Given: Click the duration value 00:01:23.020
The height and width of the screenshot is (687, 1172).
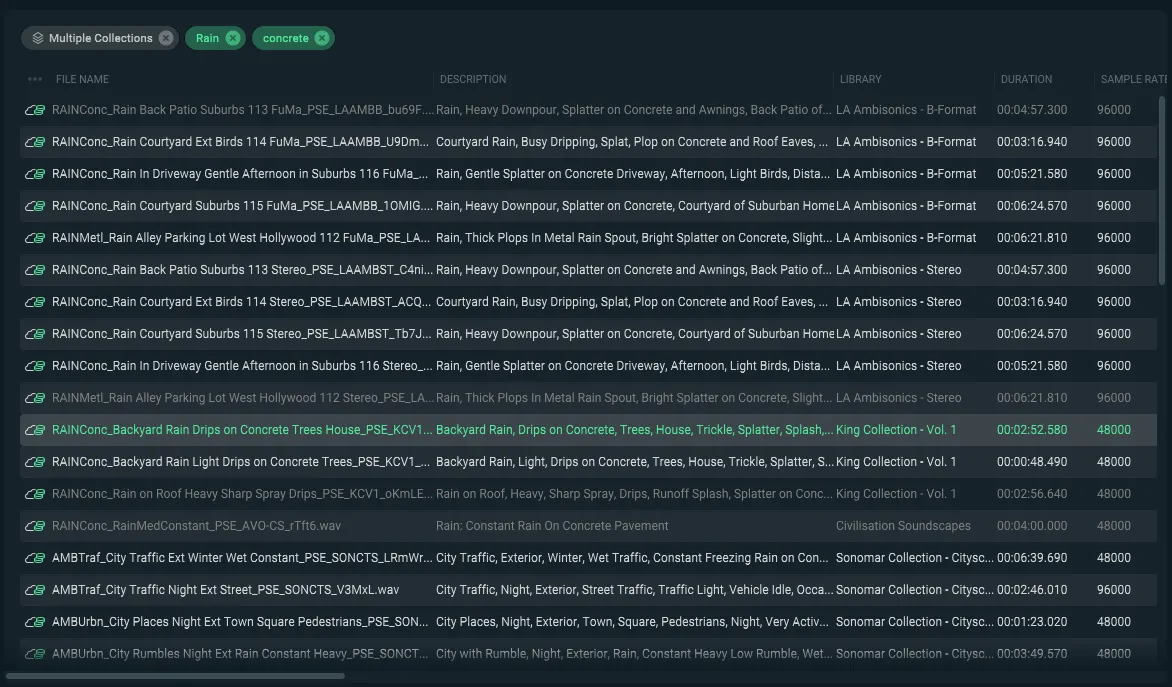Looking at the screenshot, I should tap(1032, 622).
